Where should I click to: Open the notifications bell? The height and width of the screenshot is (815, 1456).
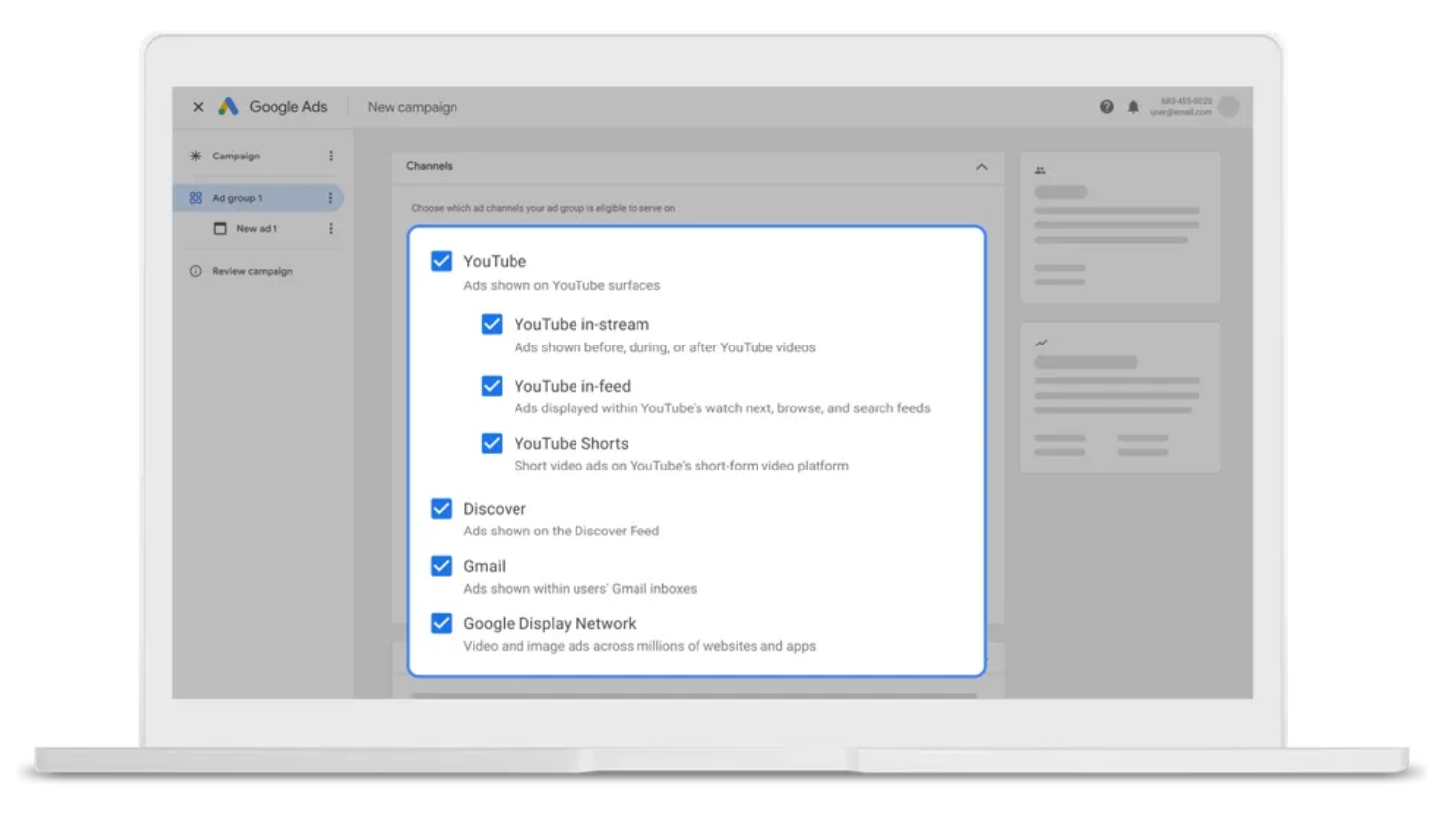point(1133,106)
